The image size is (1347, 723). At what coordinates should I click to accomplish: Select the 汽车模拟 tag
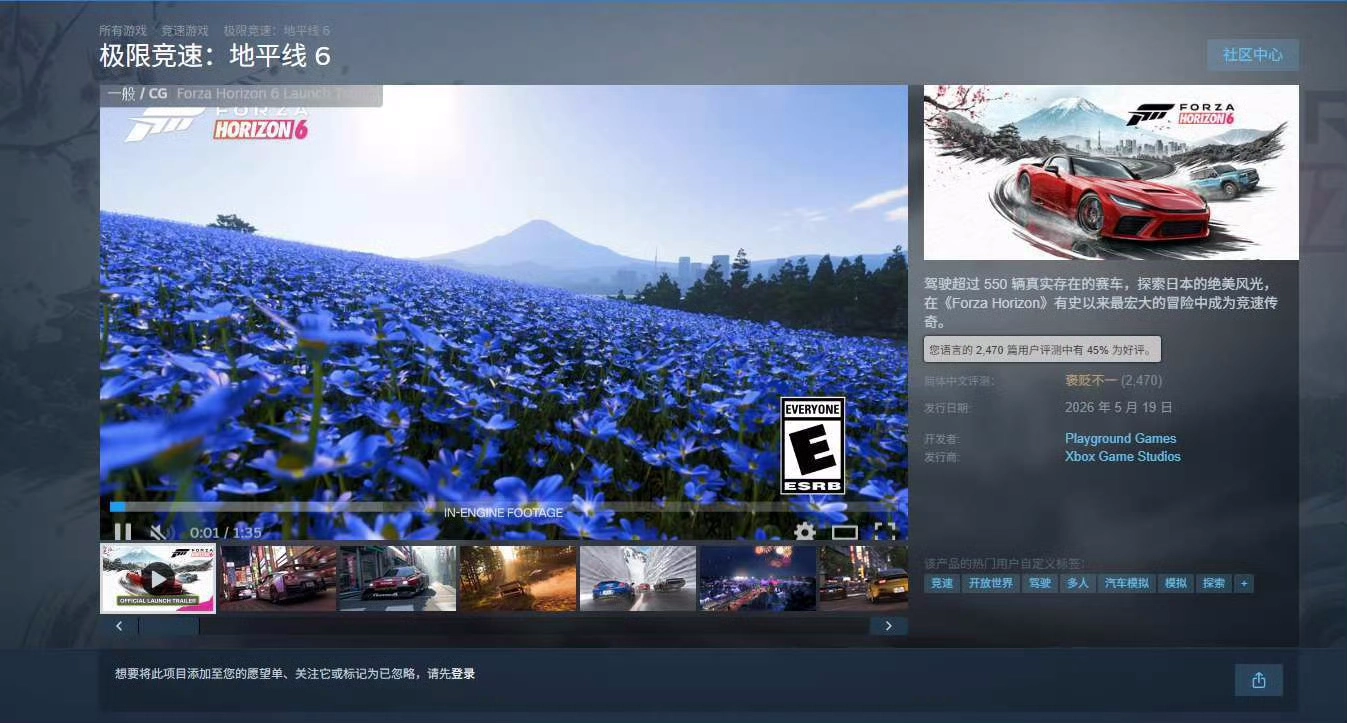1127,583
